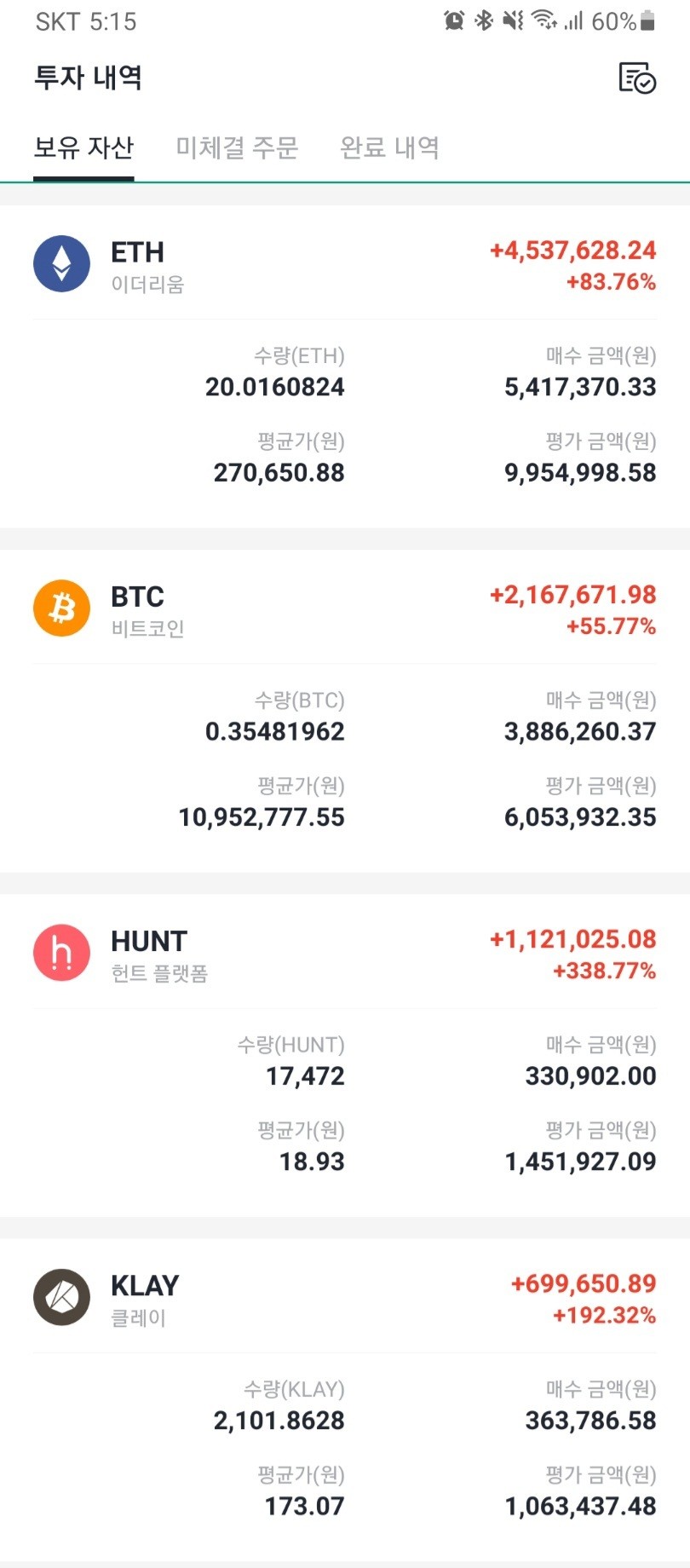Screen dimensions: 690x1568
Task: Tap the Ethereum coin logo icon
Action: tap(61, 264)
